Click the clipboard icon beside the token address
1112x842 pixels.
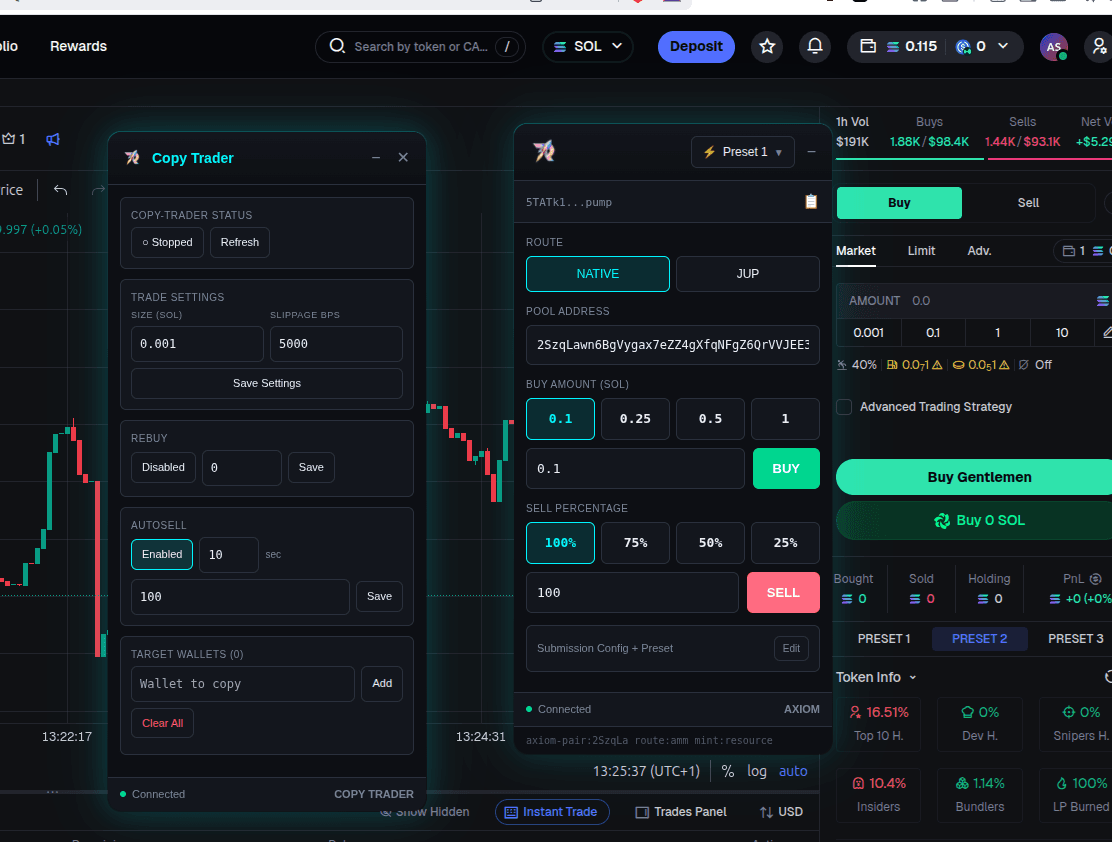[810, 201]
